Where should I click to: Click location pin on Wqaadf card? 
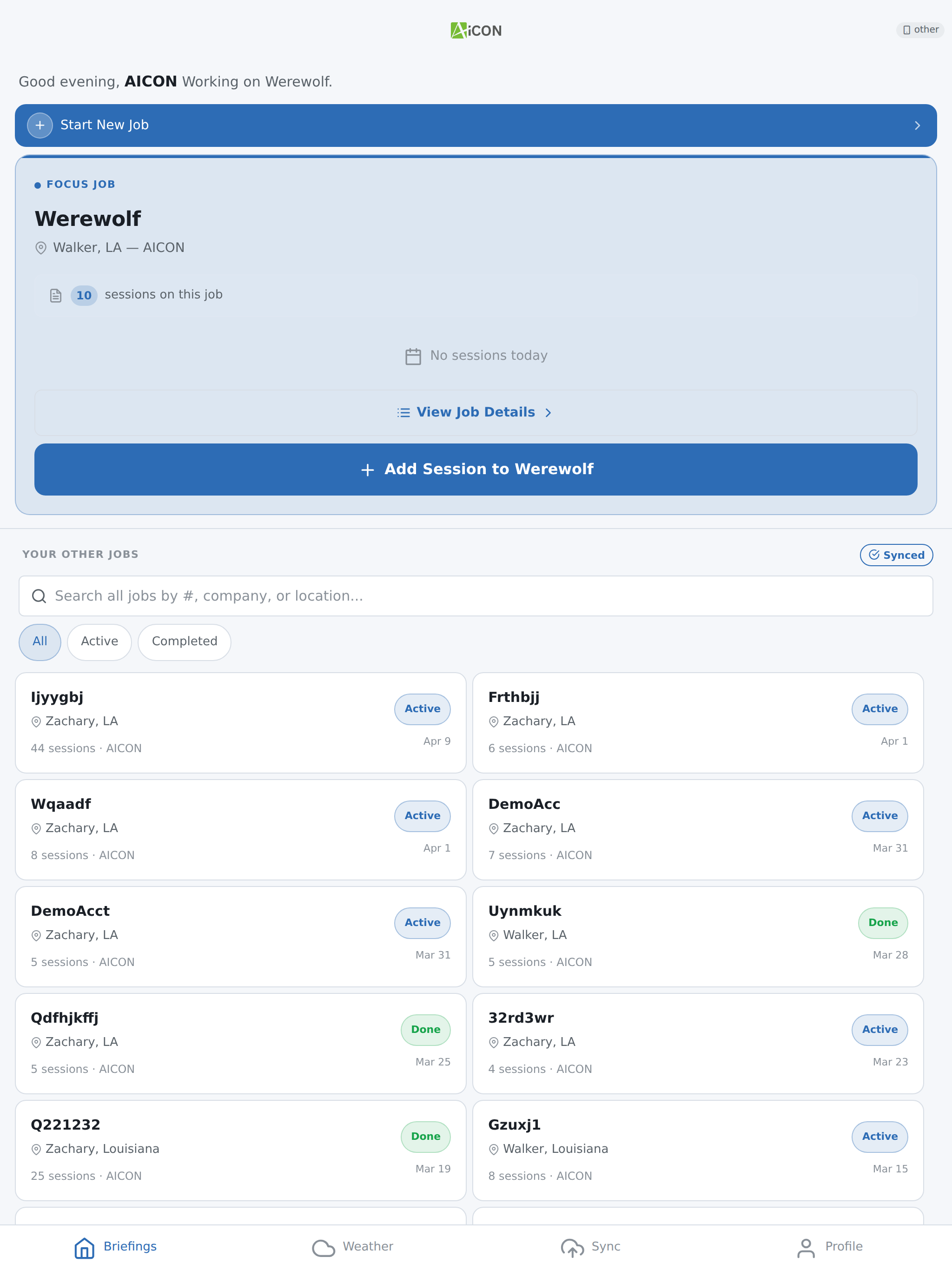[x=36, y=828]
